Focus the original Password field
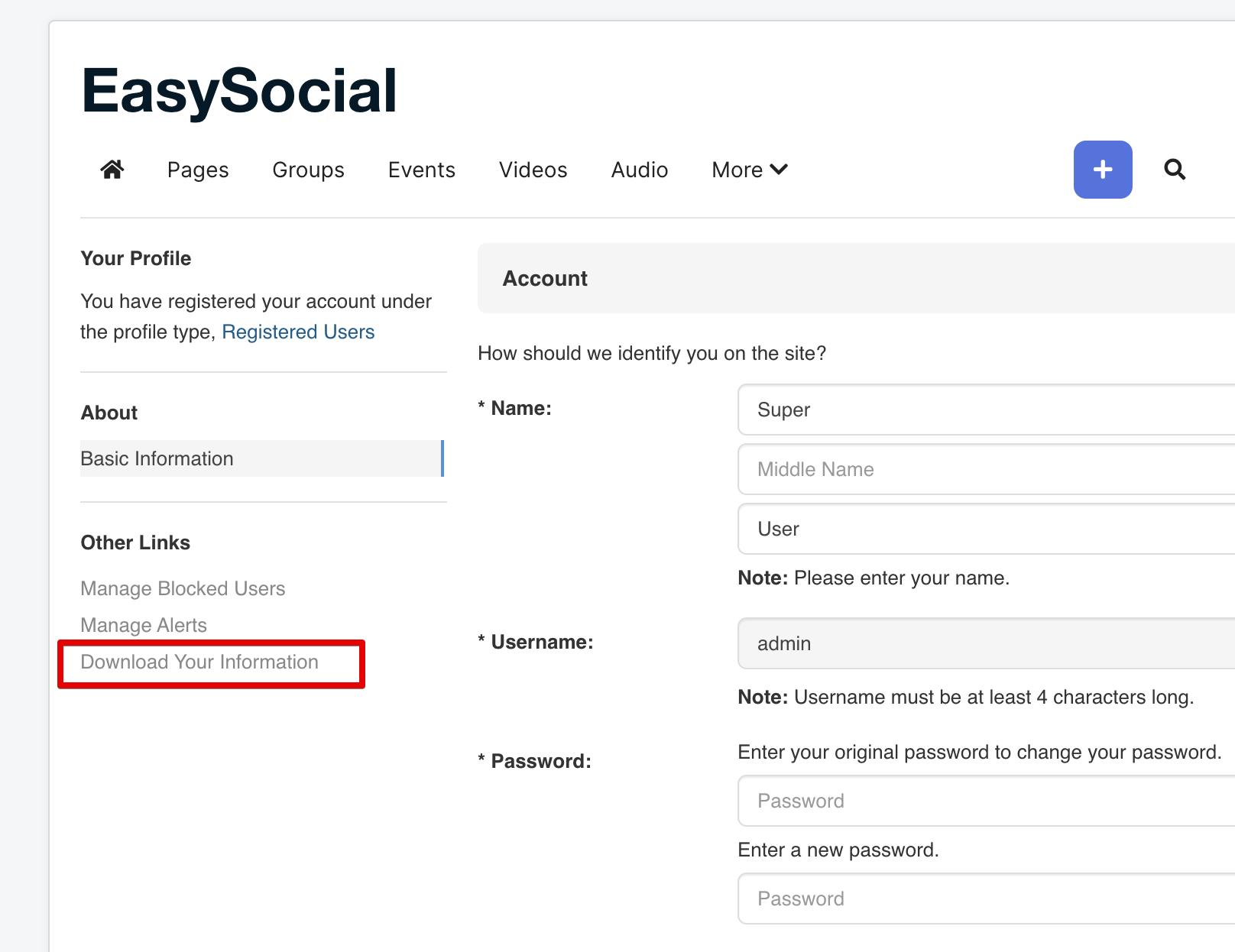This screenshot has height=952, width=1235. pos(986,801)
